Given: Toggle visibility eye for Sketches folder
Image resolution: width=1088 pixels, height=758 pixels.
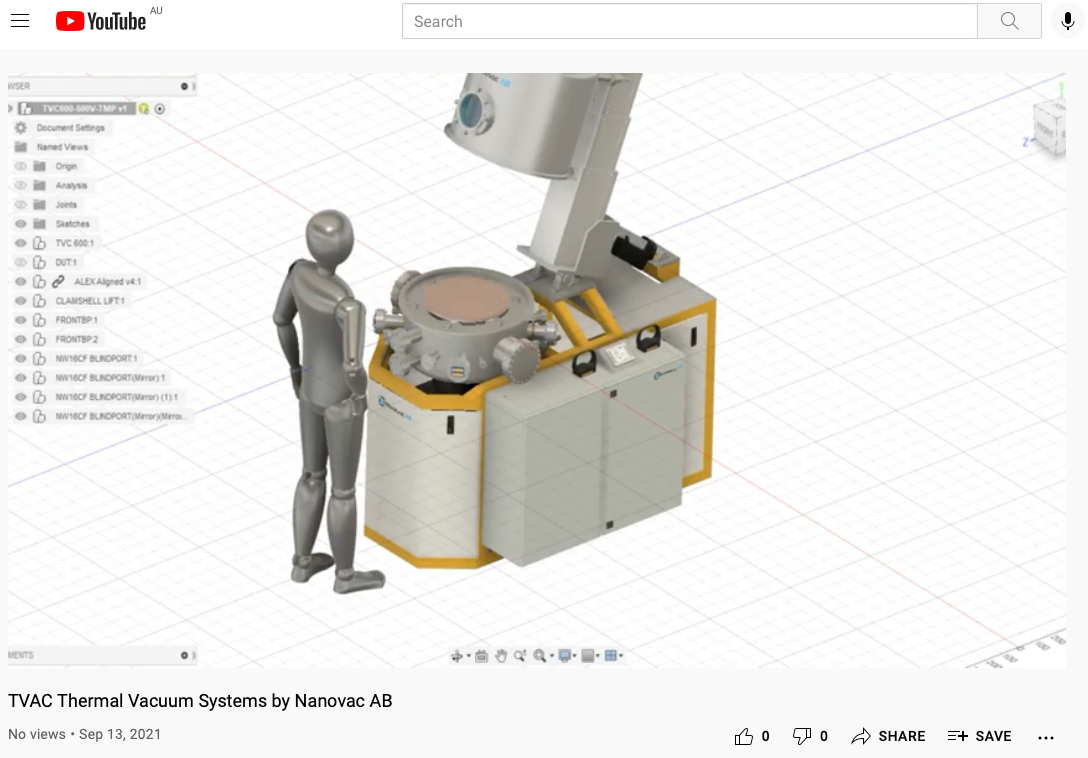Looking at the screenshot, I should tap(20, 224).
